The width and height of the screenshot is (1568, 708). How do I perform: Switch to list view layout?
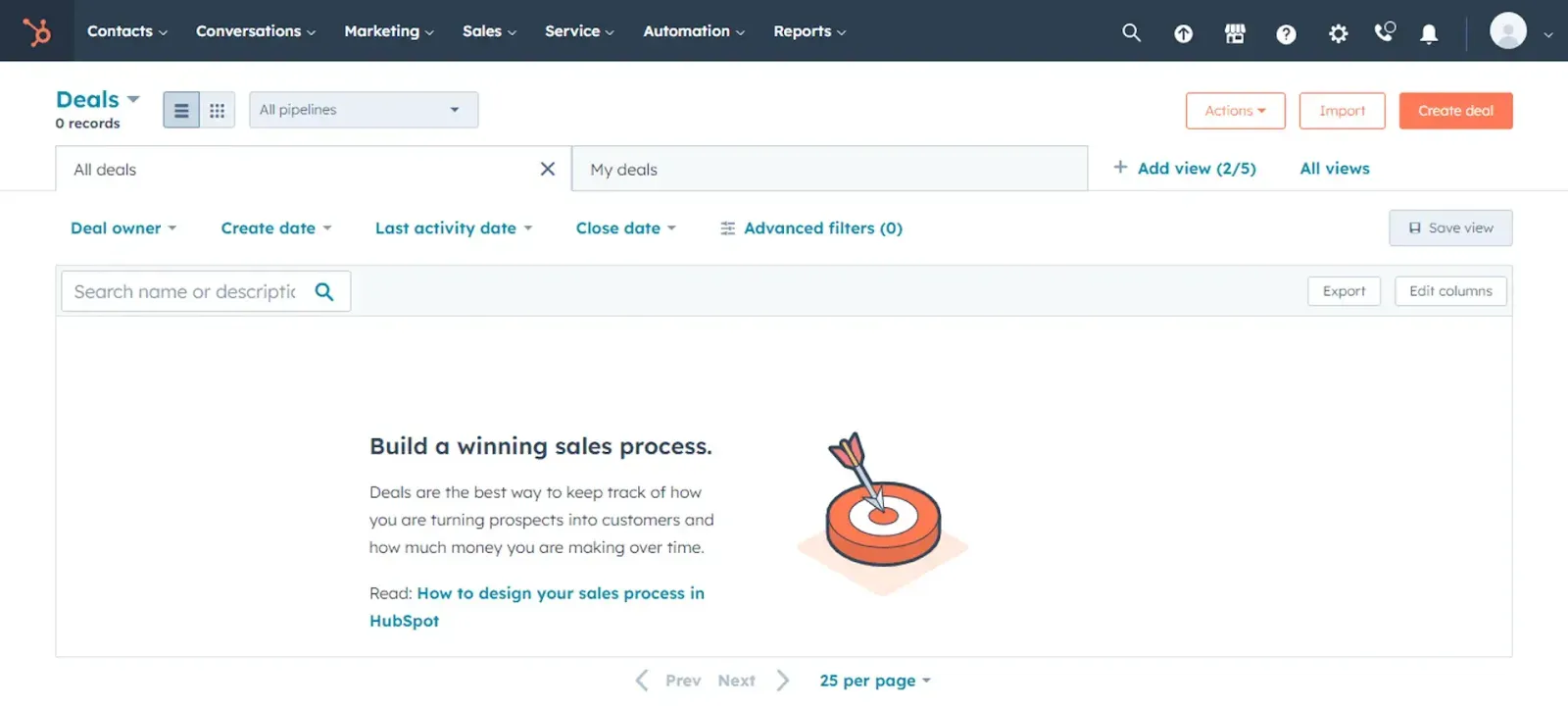[x=181, y=111]
